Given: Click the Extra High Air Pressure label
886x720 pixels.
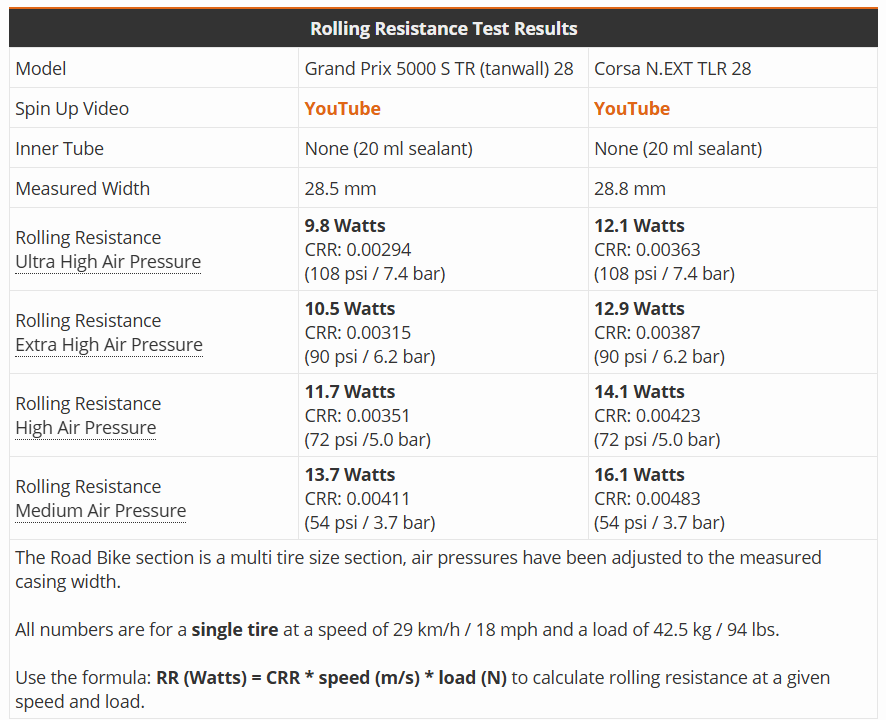Looking at the screenshot, I should click(109, 345).
